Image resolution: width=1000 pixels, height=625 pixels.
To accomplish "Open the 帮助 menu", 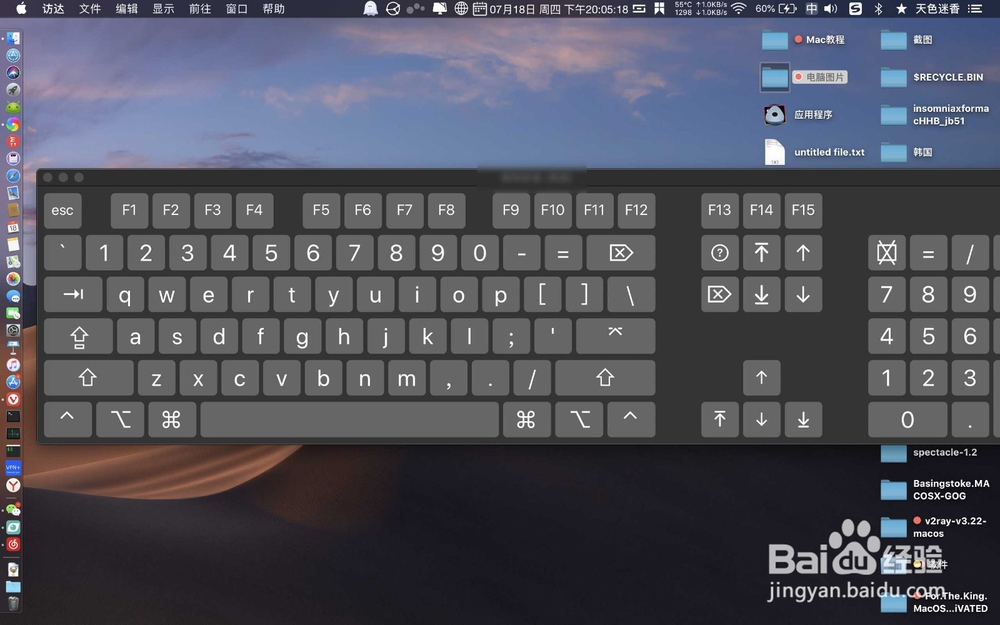I will [x=274, y=8].
